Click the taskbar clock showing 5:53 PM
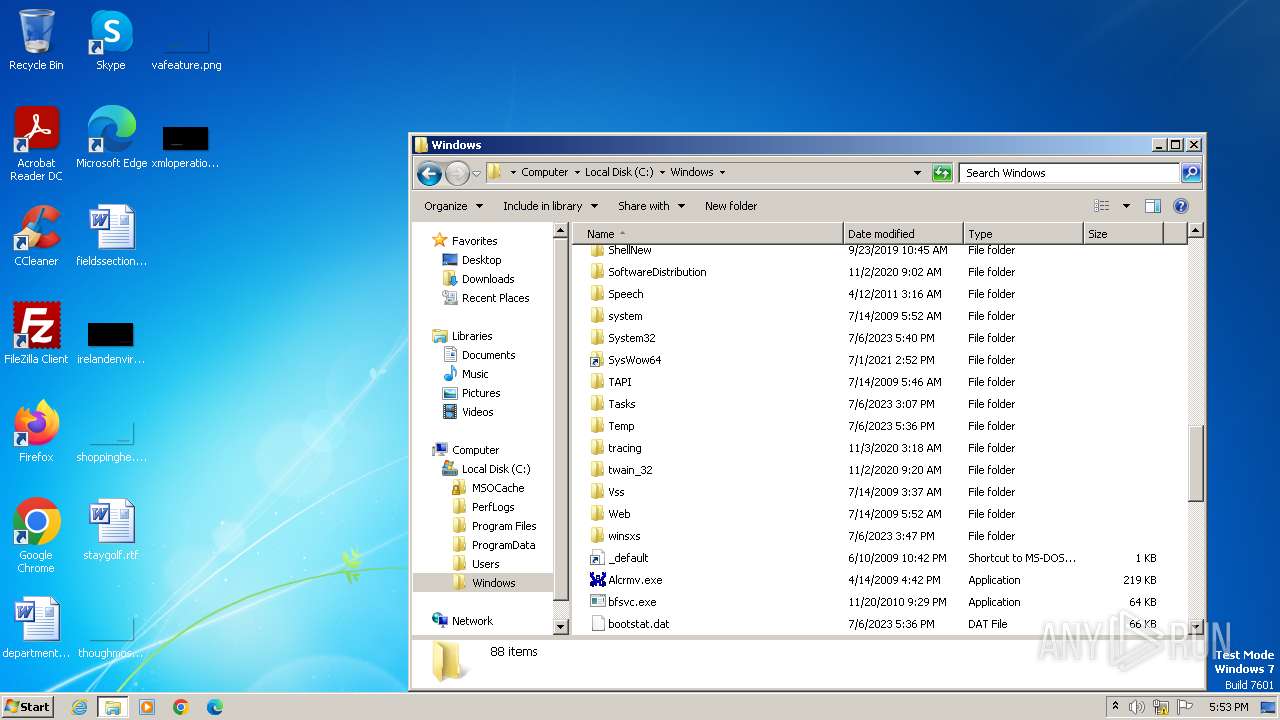This screenshot has width=1280, height=720. coord(1228,707)
